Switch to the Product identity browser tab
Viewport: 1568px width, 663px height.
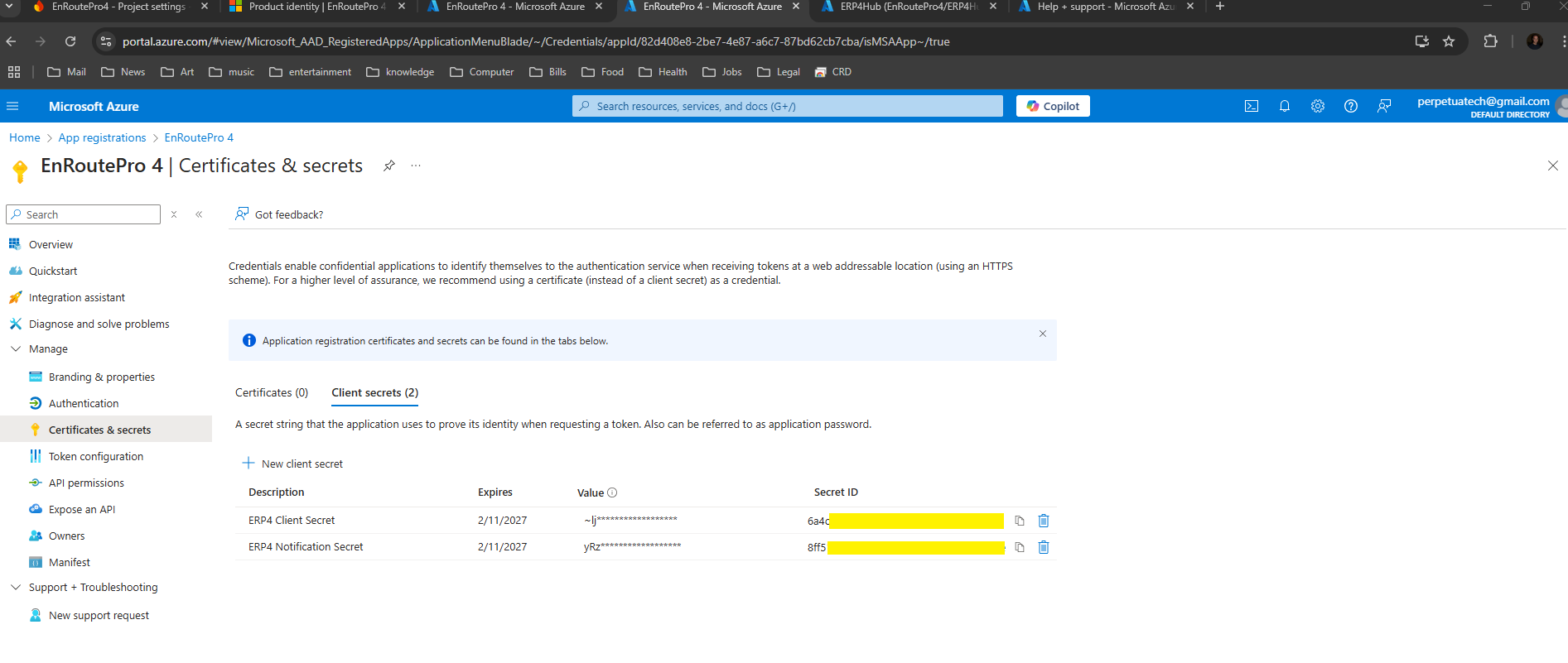coord(317,7)
